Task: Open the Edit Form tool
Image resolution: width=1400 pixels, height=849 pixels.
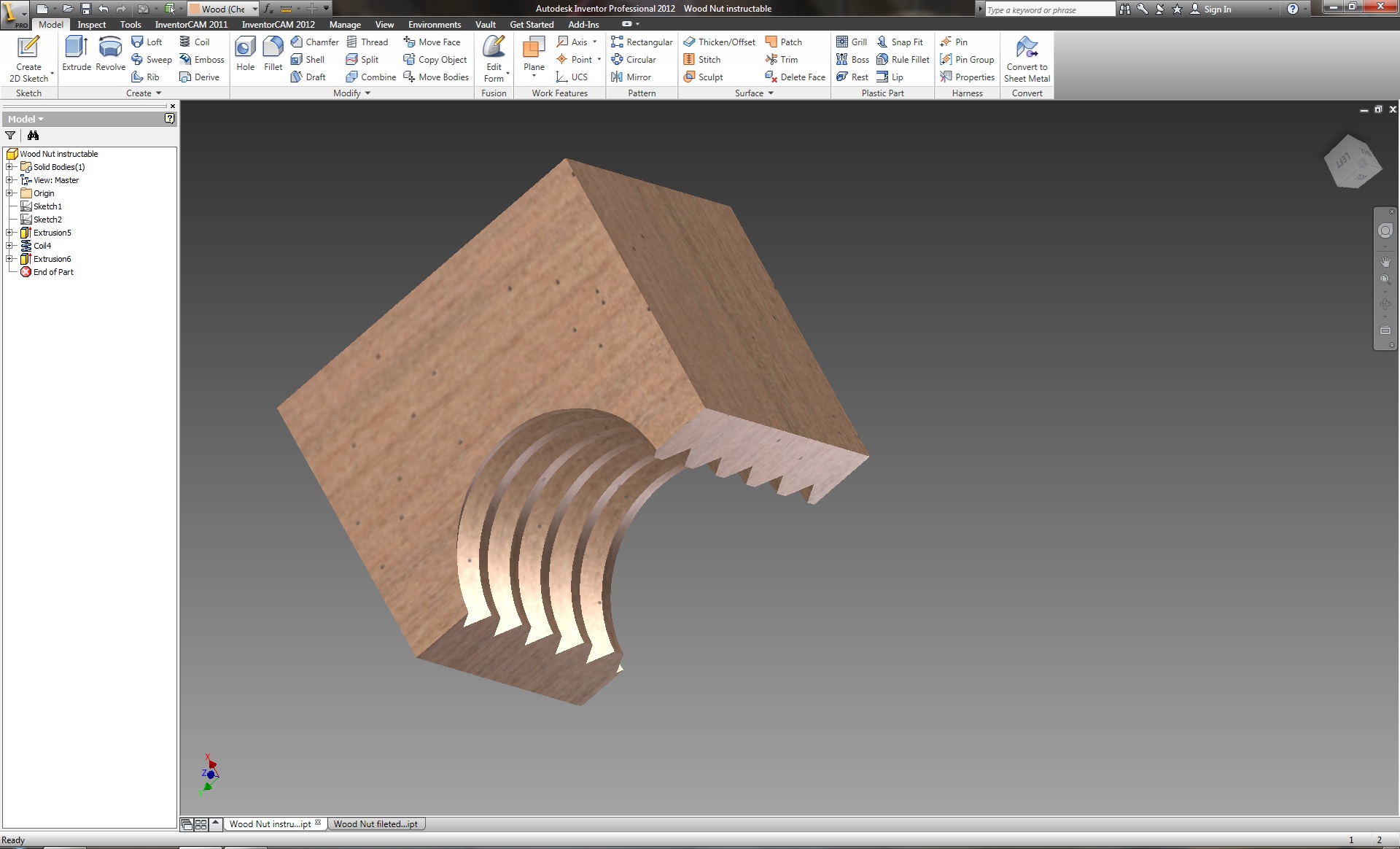Action: [494, 59]
